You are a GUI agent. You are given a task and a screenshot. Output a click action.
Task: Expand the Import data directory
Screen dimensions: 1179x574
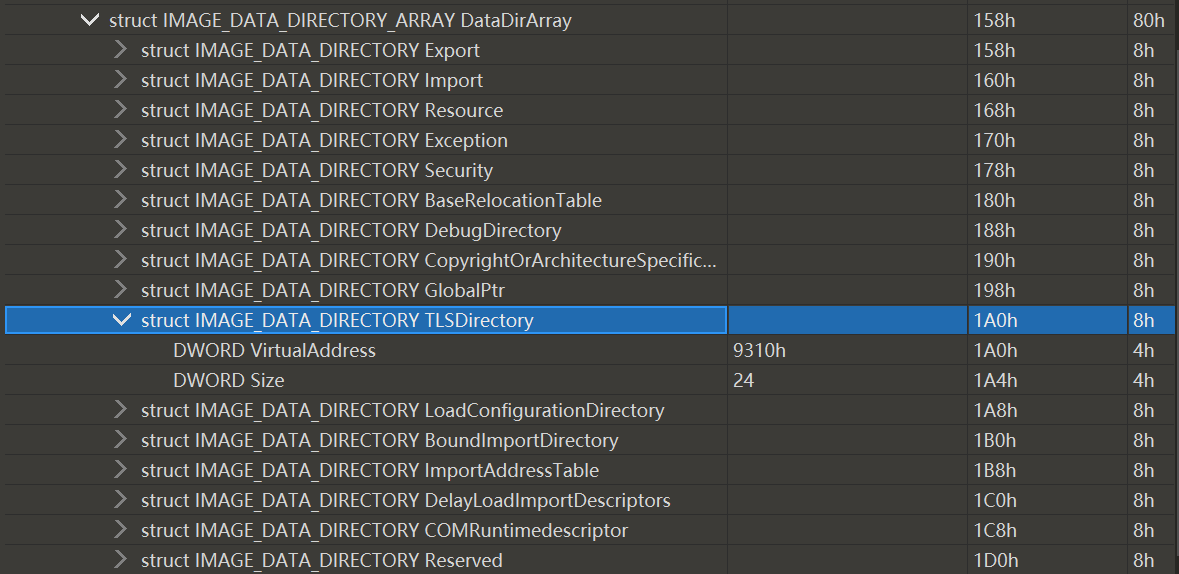120,80
